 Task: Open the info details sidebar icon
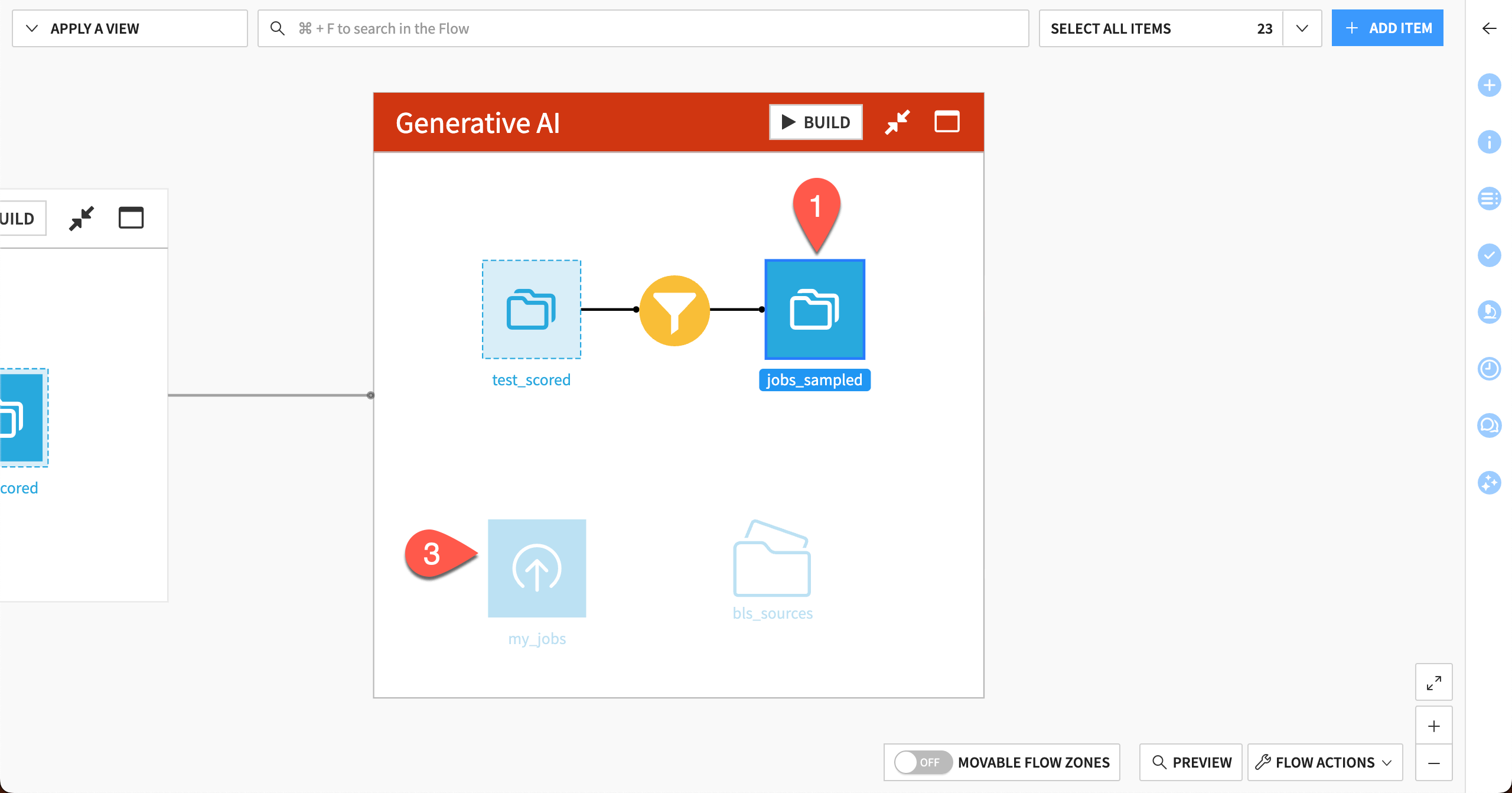1489,142
